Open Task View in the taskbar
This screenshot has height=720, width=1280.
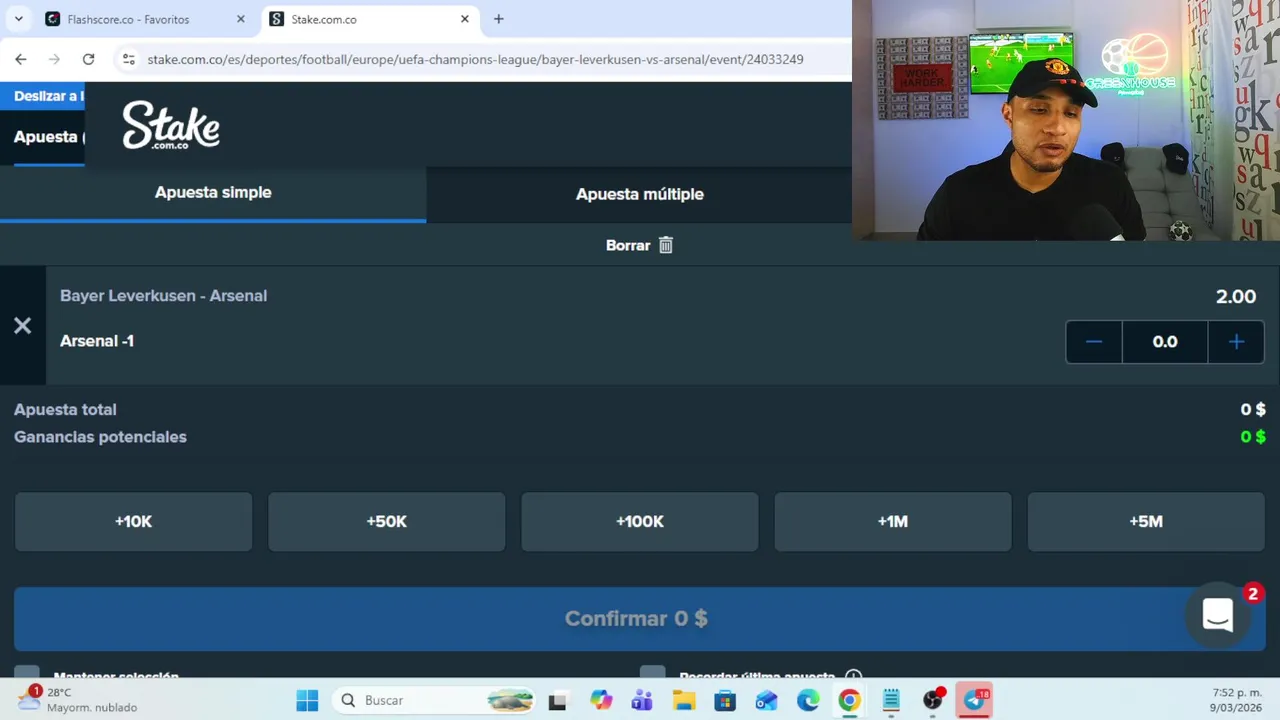click(558, 700)
